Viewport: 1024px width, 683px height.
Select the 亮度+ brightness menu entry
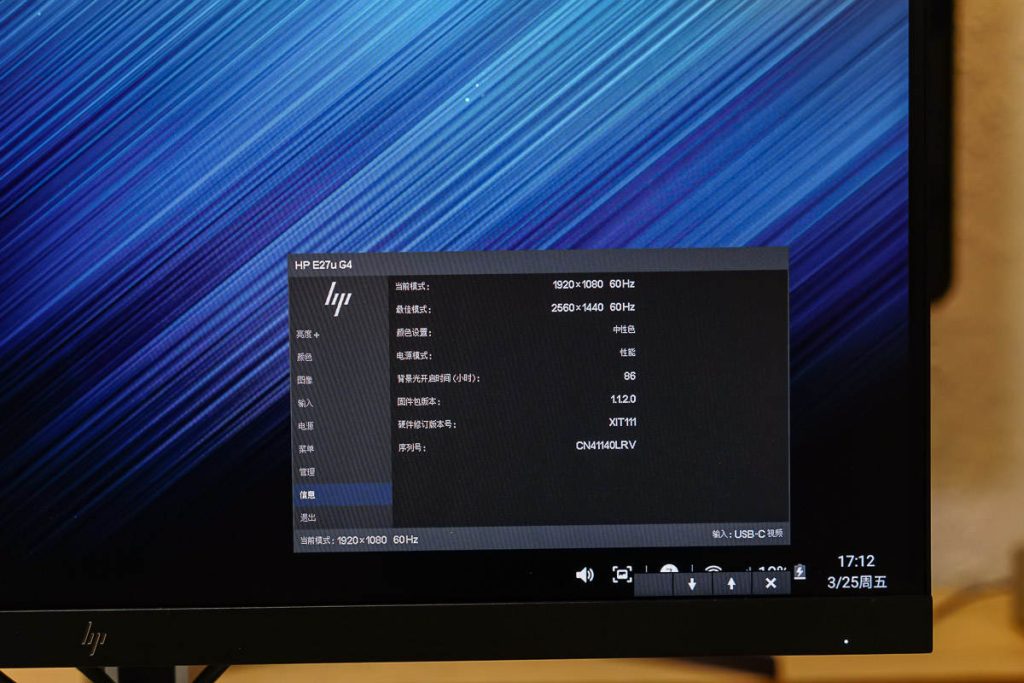click(308, 334)
